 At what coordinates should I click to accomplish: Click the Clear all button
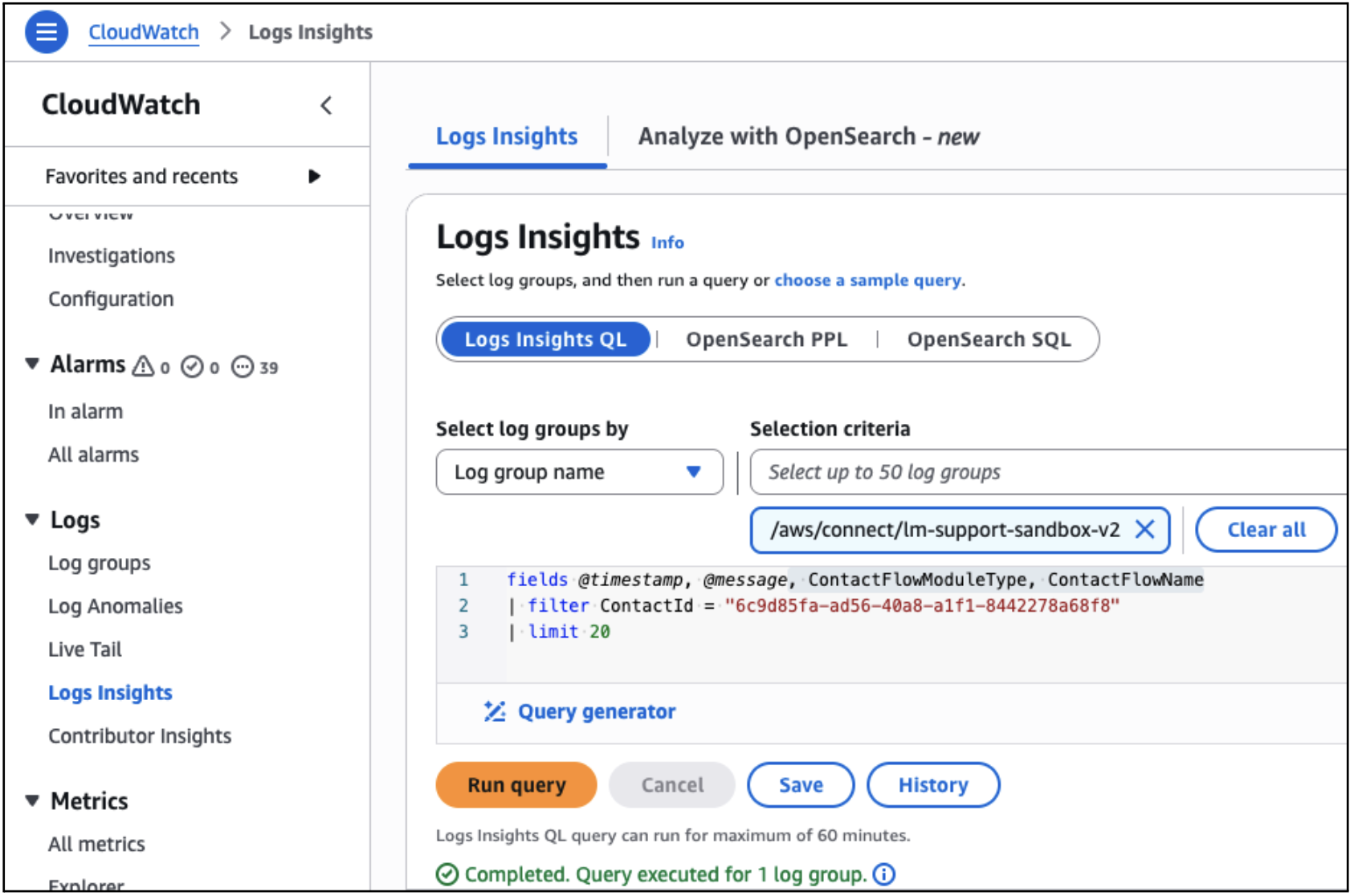pos(1266,530)
